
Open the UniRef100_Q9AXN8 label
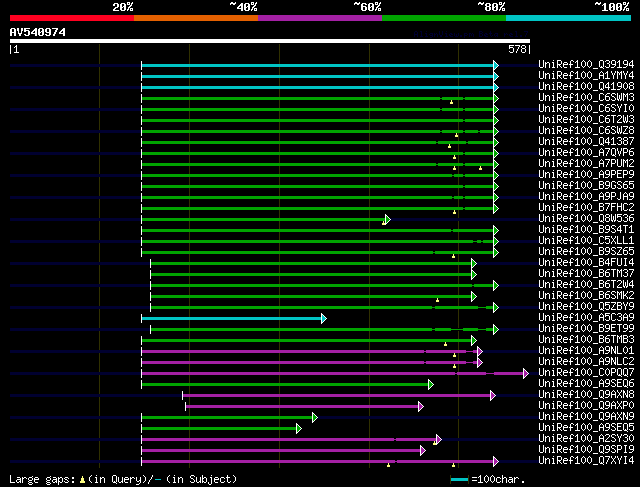(x=586, y=395)
